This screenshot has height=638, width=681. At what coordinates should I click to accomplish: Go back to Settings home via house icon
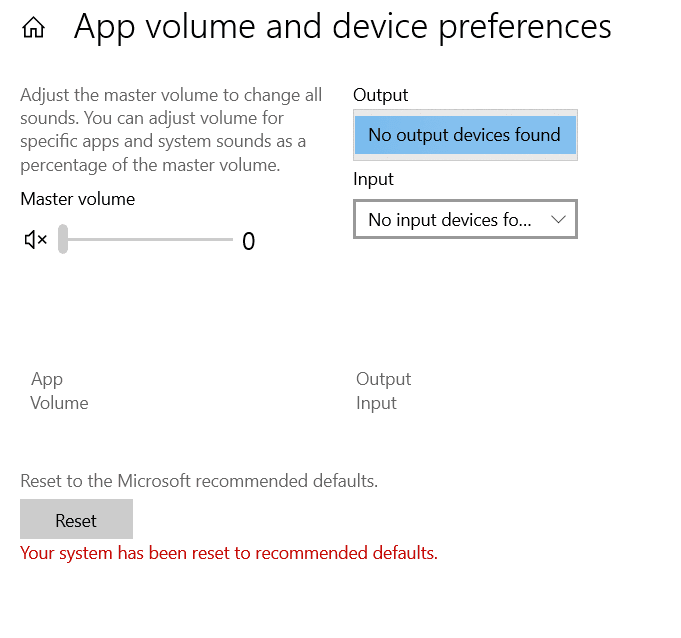click(x=33, y=28)
